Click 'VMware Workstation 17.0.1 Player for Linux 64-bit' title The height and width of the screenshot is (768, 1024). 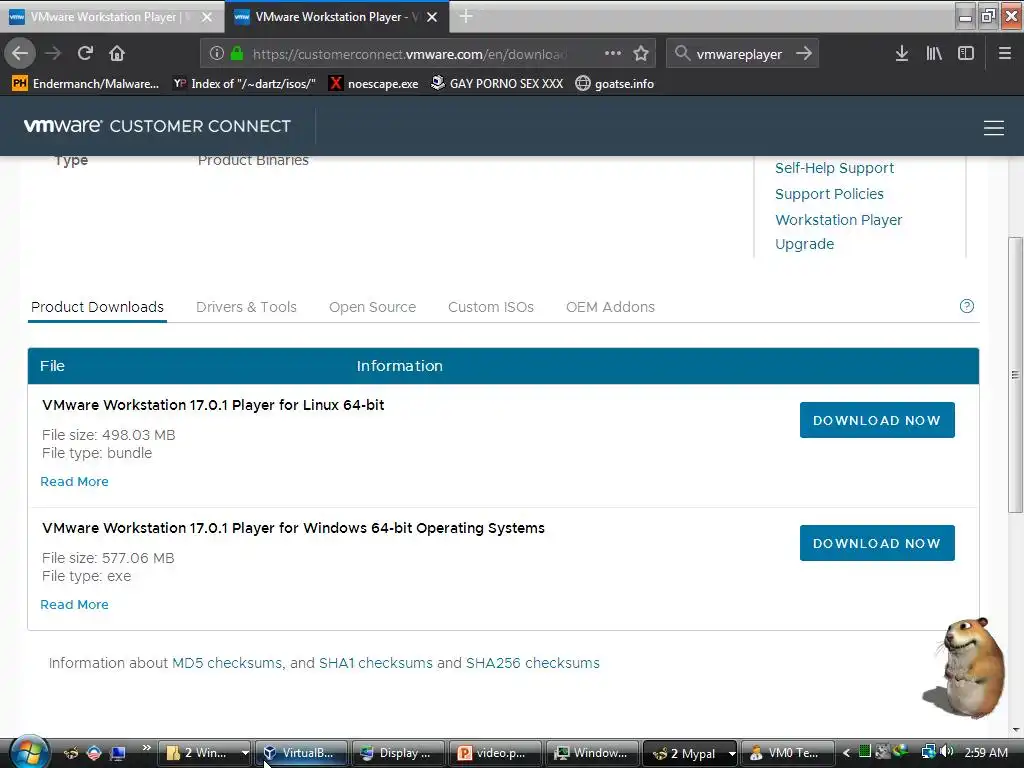point(213,405)
